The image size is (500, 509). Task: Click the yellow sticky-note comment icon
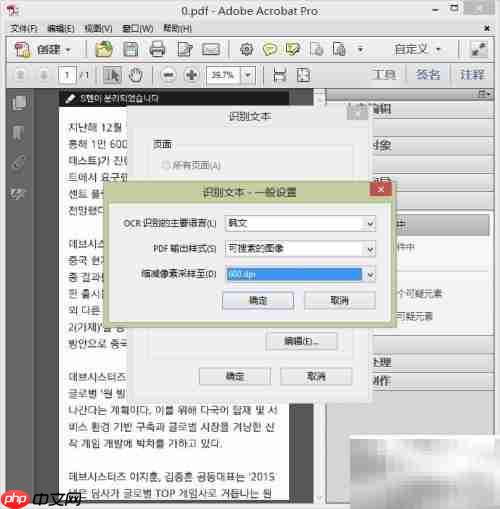pyautogui.click(x=270, y=49)
